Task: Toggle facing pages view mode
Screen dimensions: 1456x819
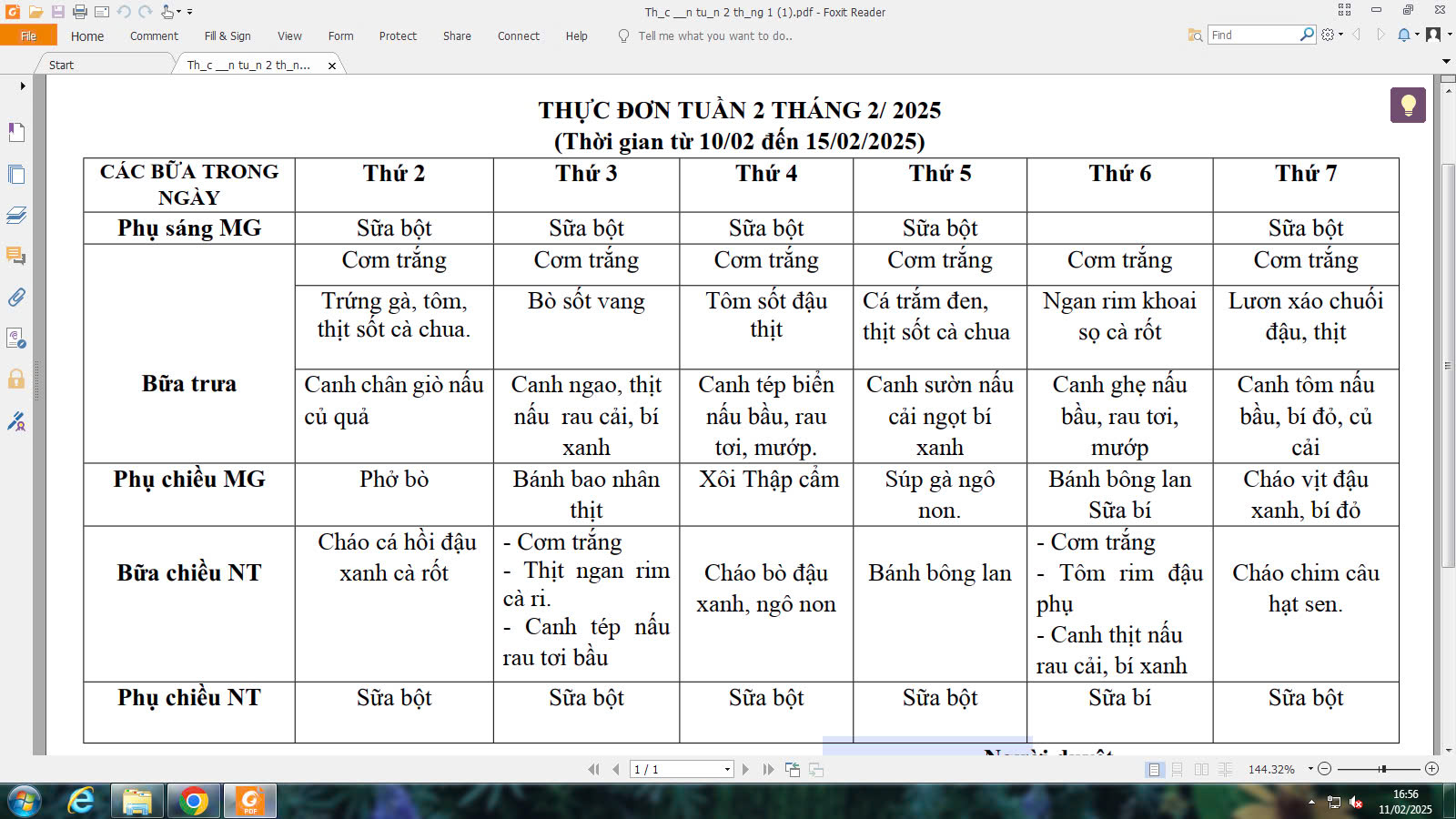Action: [x=1201, y=770]
